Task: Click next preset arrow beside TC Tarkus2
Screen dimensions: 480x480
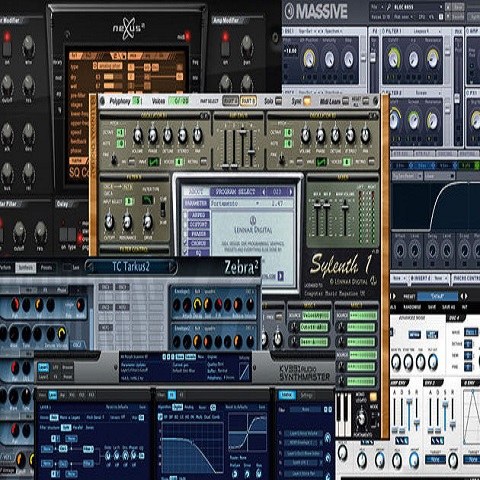Action: (x=172, y=267)
